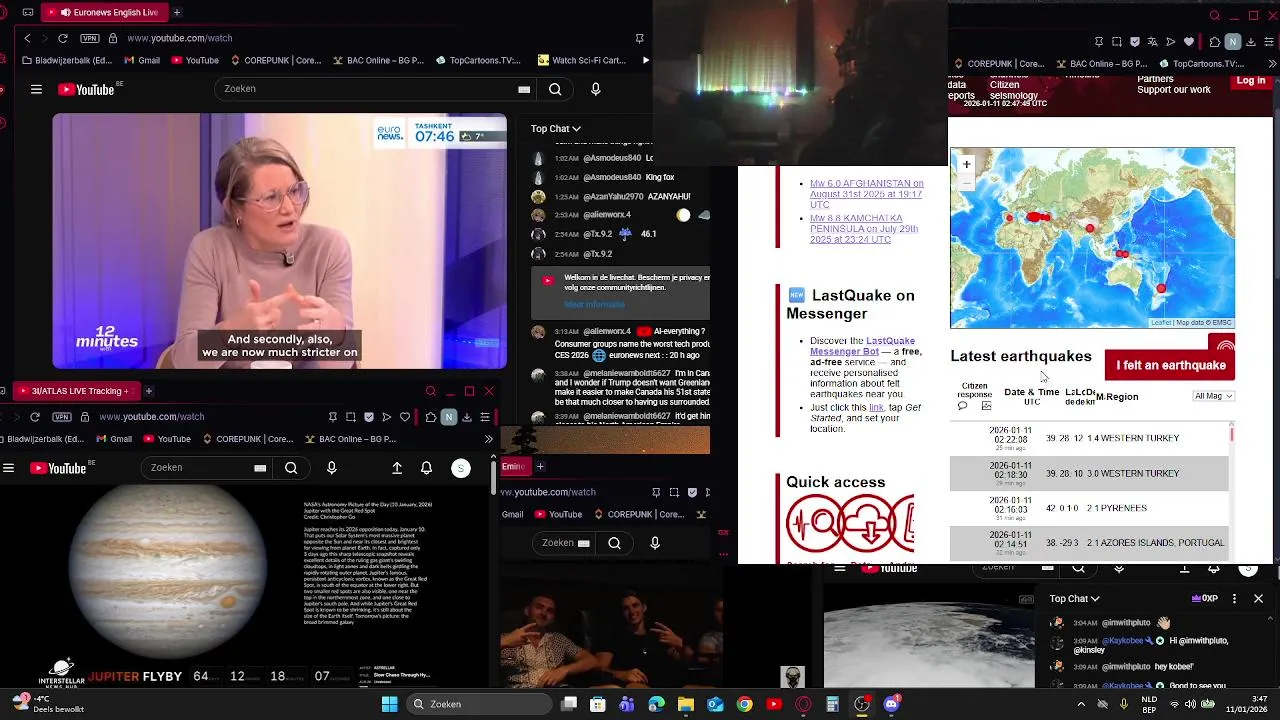Image resolution: width=1280 pixels, height=720 pixels.
Task: Open the Mw 6.0 AFGHANISTAN earthquake link
Action: tap(866, 194)
